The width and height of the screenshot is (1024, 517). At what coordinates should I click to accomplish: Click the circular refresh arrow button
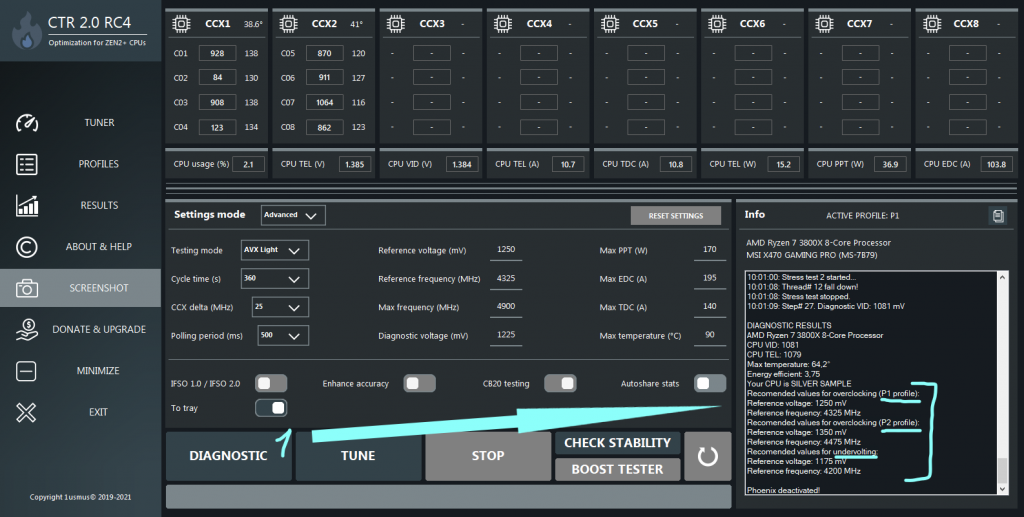pyautogui.click(x=708, y=456)
